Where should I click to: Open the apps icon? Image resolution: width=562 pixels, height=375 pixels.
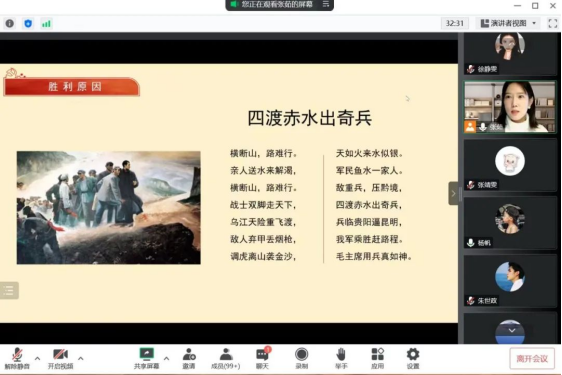pos(377,358)
